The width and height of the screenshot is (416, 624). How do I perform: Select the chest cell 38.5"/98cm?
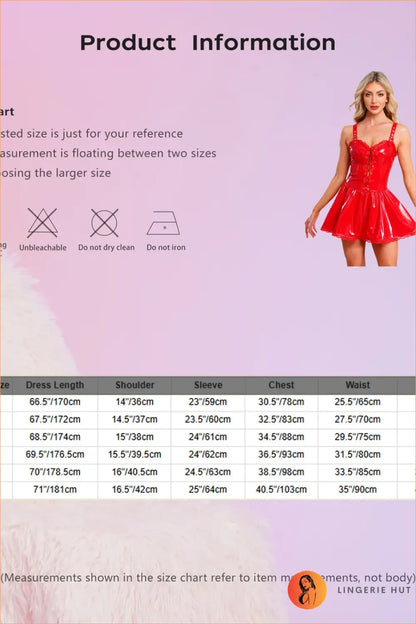click(281, 472)
